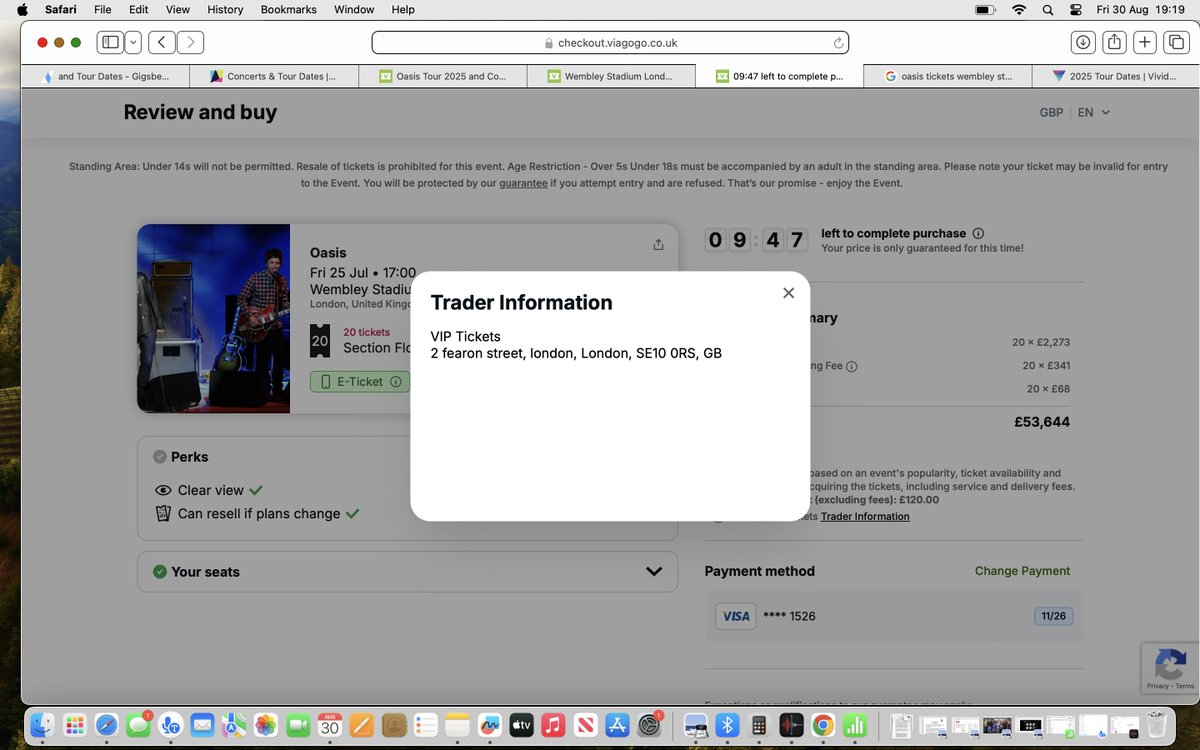Open Trash in the Dock
Viewport: 1200px width, 750px height.
1157,725
